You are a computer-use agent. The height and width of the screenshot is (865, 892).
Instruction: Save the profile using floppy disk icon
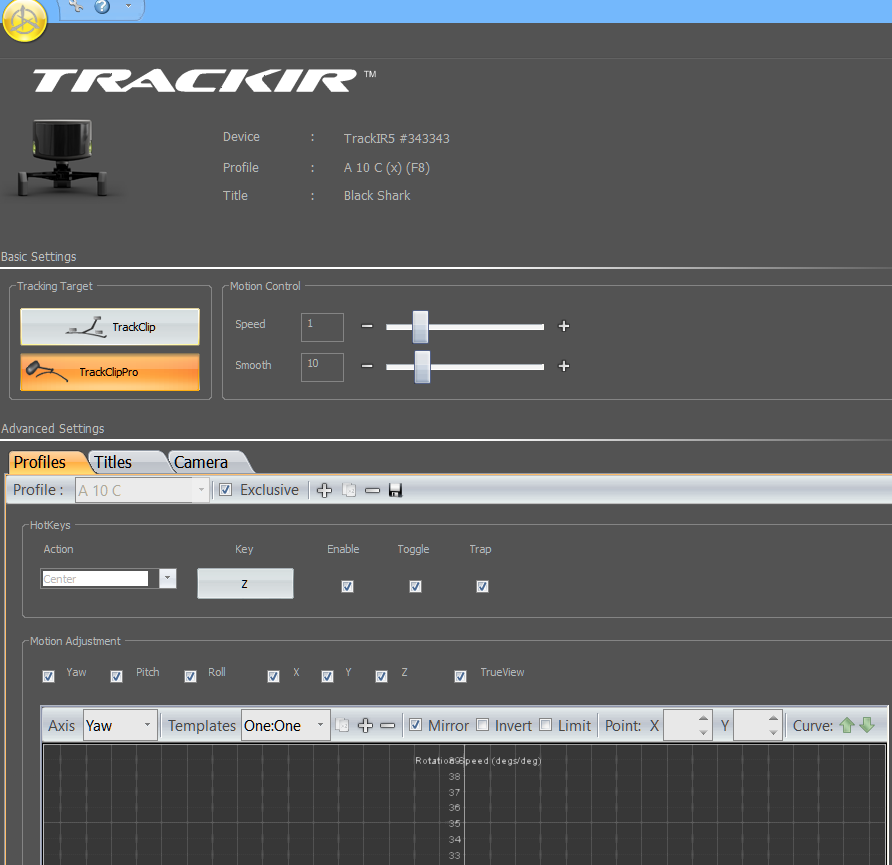395,490
